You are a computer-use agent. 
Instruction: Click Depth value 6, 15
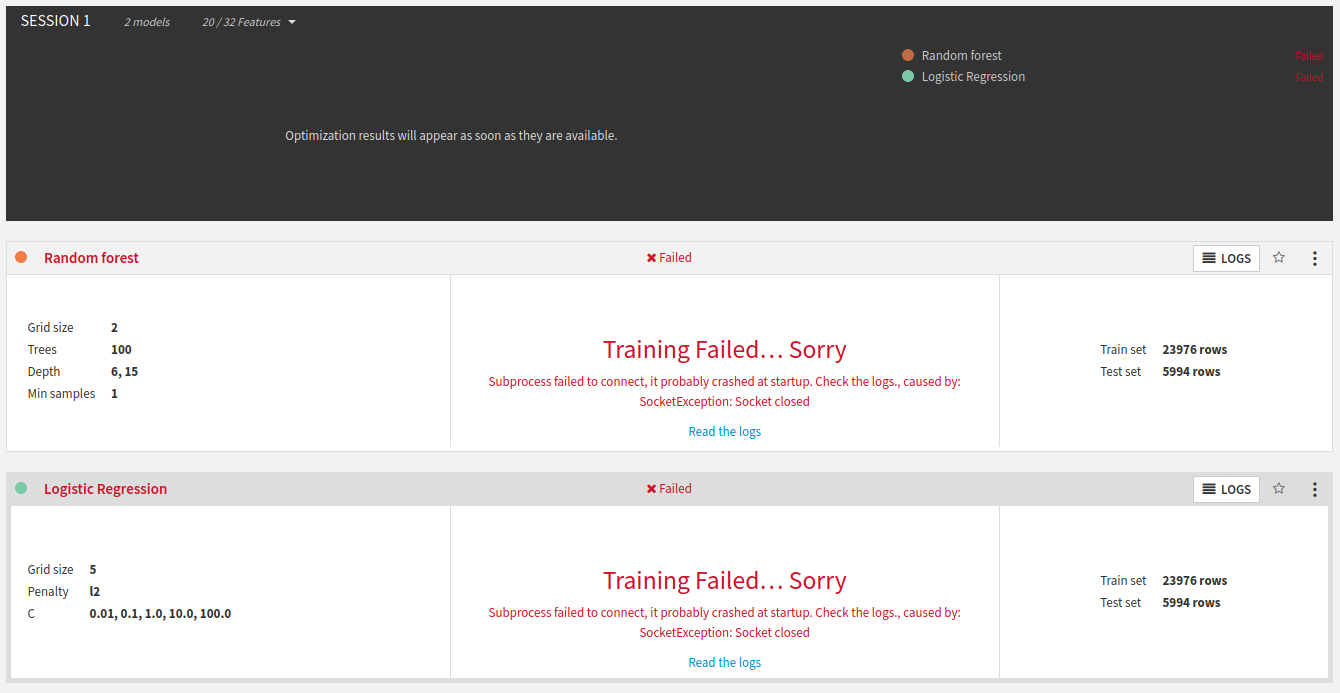tap(124, 372)
